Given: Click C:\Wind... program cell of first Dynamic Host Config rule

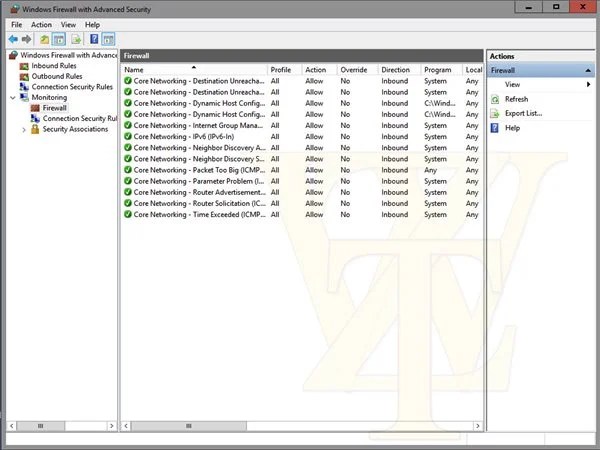Looking at the screenshot, I should 440,103.
